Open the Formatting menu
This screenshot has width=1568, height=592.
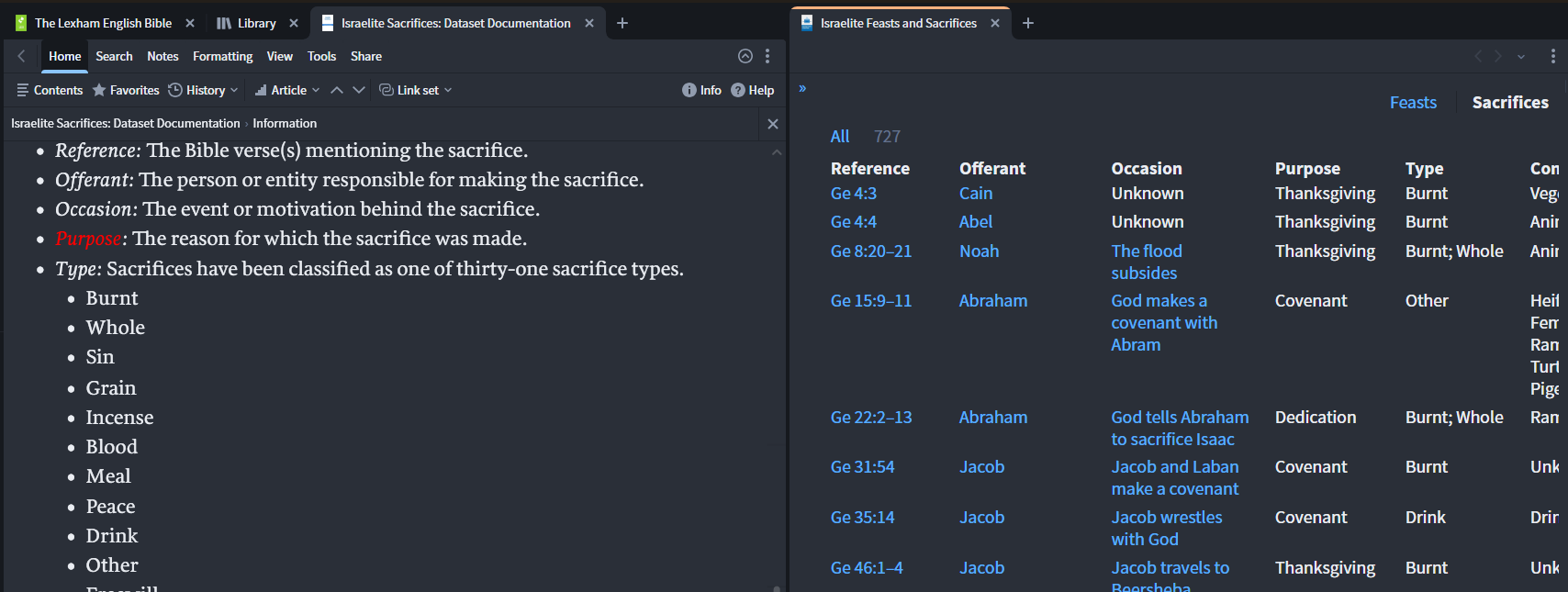click(x=222, y=56)
